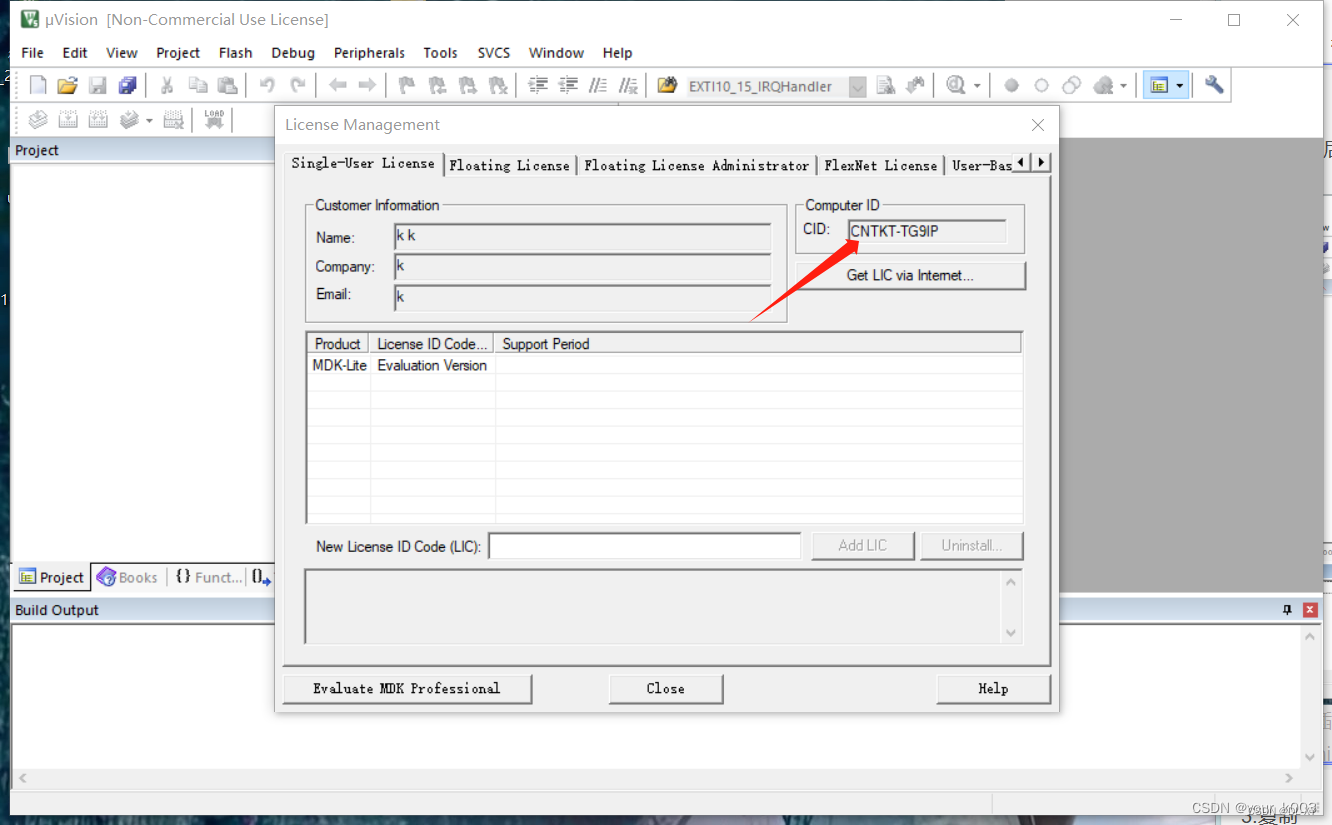Image resolution: width=1332 pixels, height=825 pixels.
Task: Click the Translate build toolbar icon
Action: (x=38, y=120)
